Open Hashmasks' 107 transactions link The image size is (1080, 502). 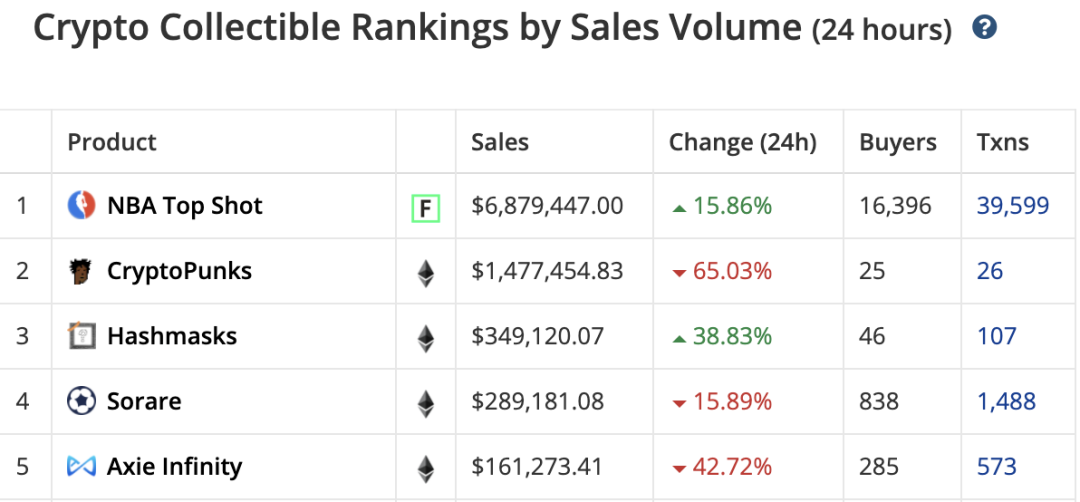pyautogui.click(x=996, y=336)
